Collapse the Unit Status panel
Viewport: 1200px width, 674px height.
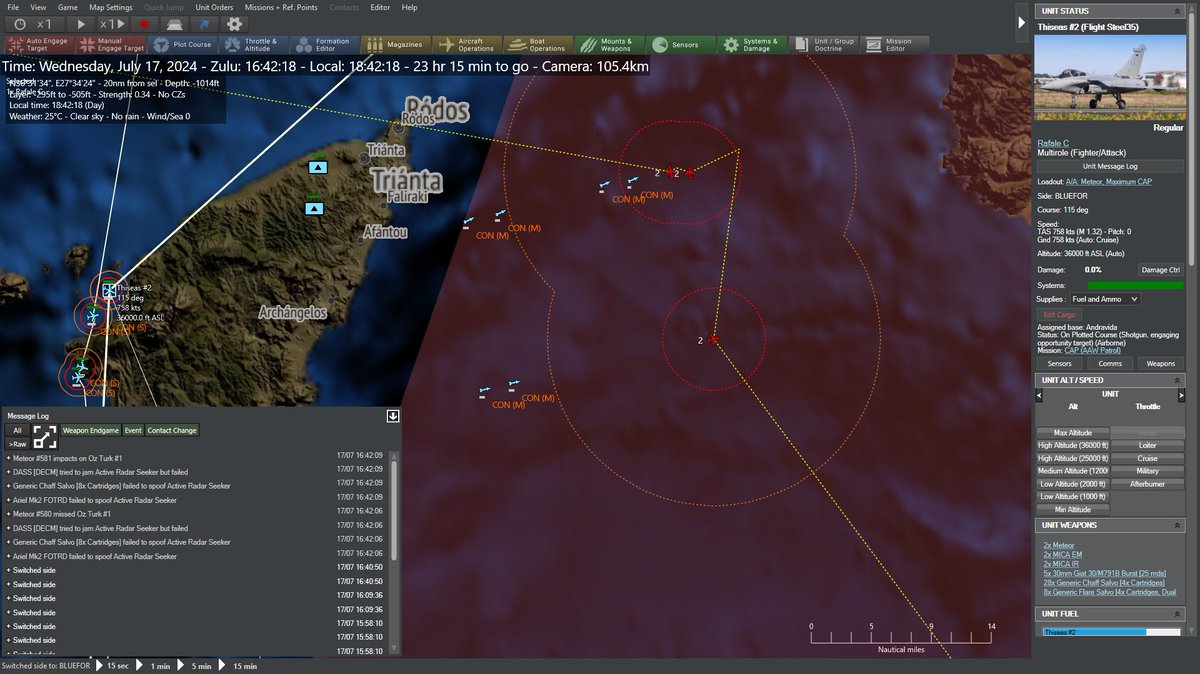pyautogui.click(x=1177, y=11)
